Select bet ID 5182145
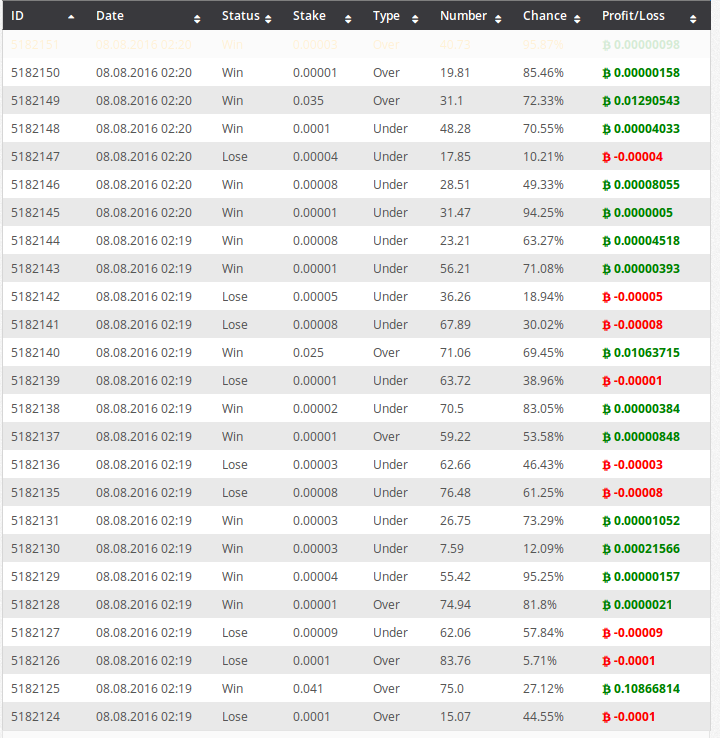Image resolution: width=720 pixels, height=738 pixels. click(x=35, y=213)
